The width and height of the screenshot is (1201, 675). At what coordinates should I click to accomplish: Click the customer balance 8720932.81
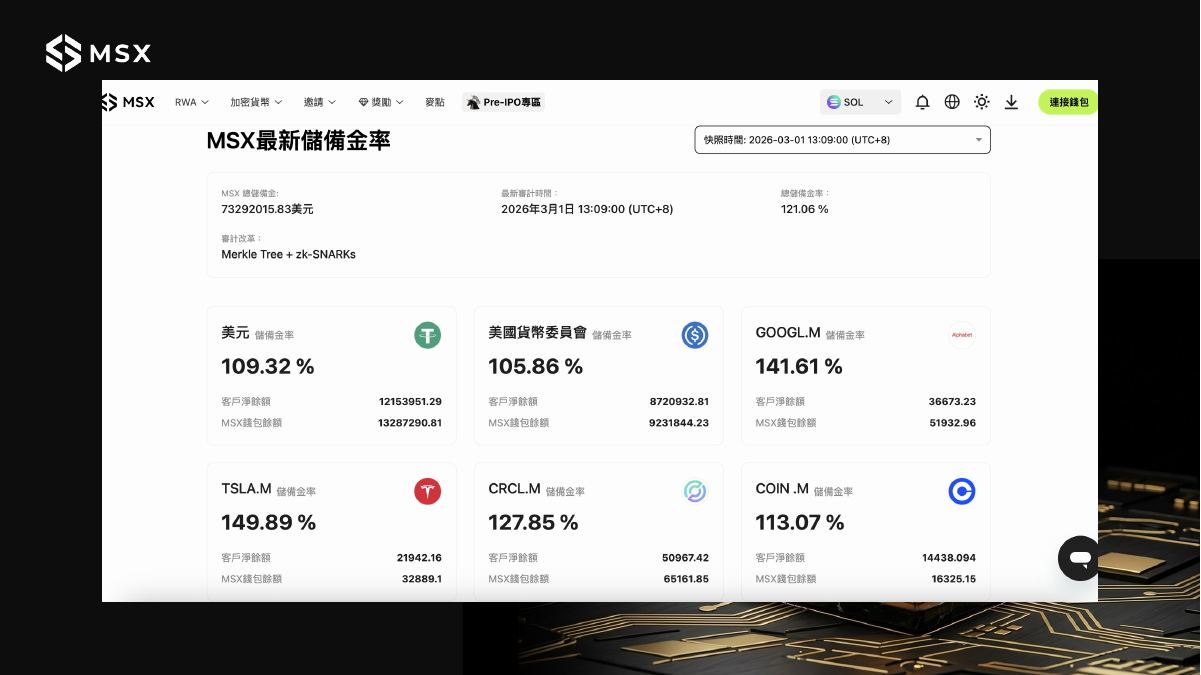[x=679, y=401]
